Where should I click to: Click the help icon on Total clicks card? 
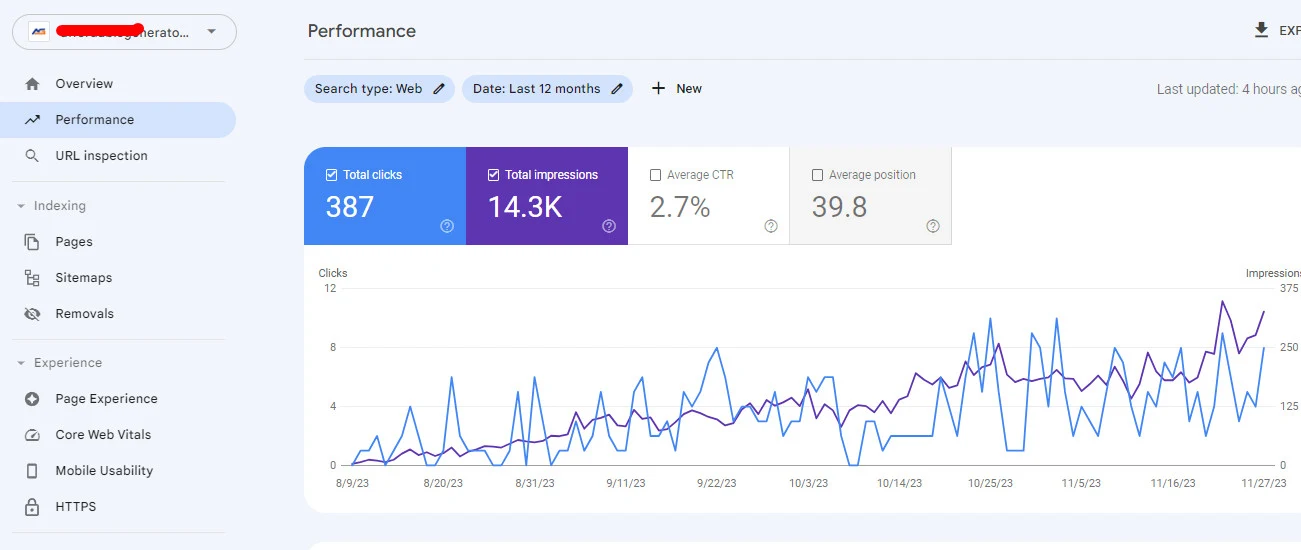click(447, 226)
